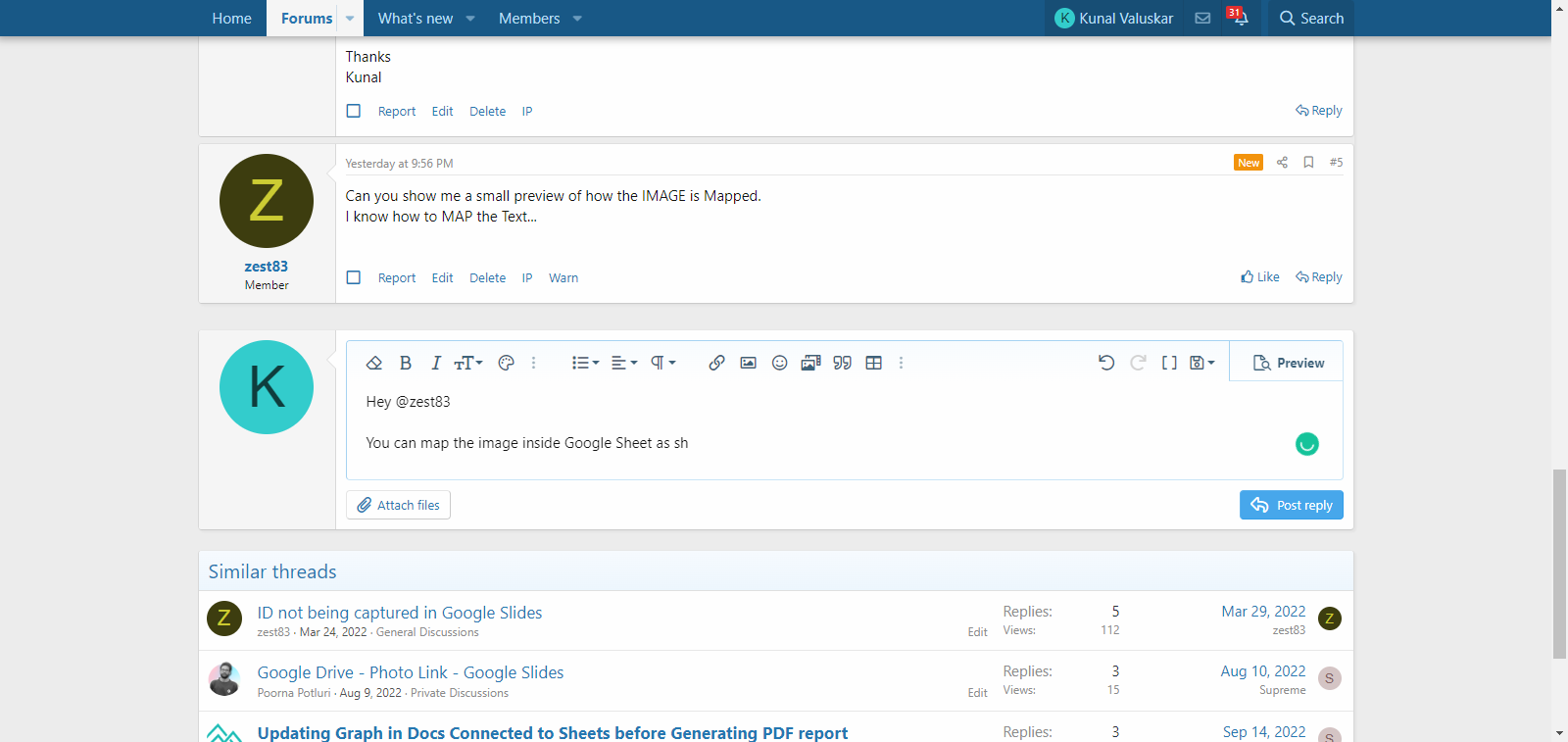Open the text alignment dropdown
This screenshot has width=1568, height=742.
click(624, 363)
